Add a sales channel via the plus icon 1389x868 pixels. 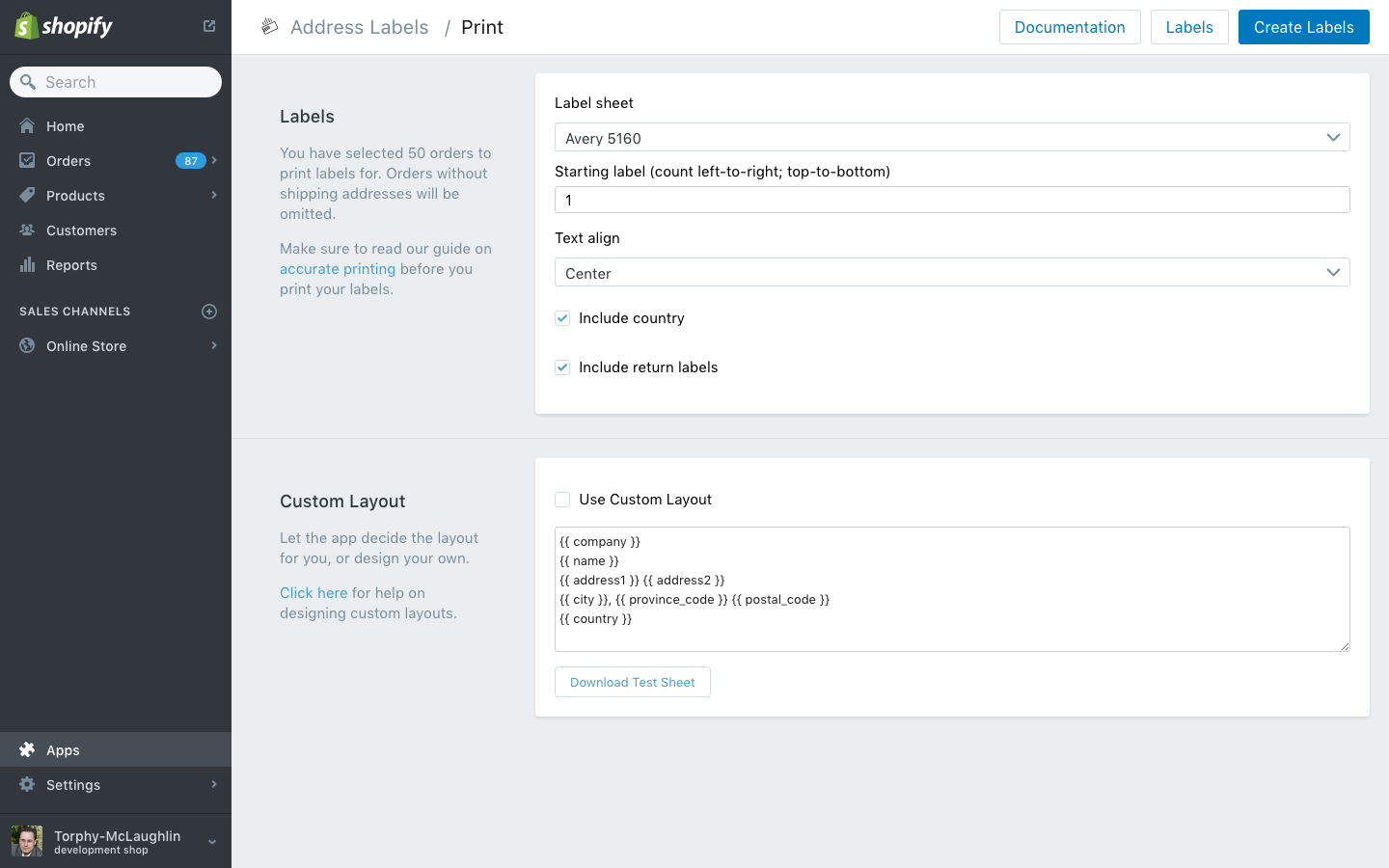(209, 311)
